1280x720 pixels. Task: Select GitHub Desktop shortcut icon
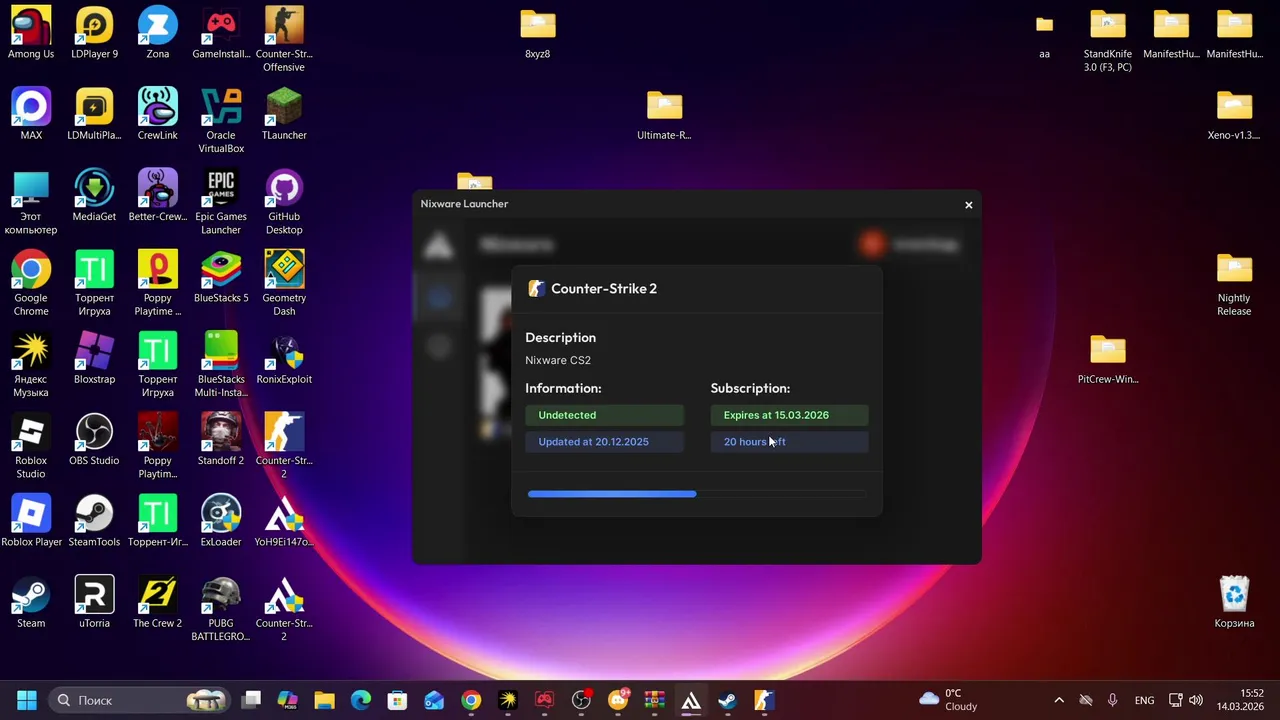click(284, 202)
